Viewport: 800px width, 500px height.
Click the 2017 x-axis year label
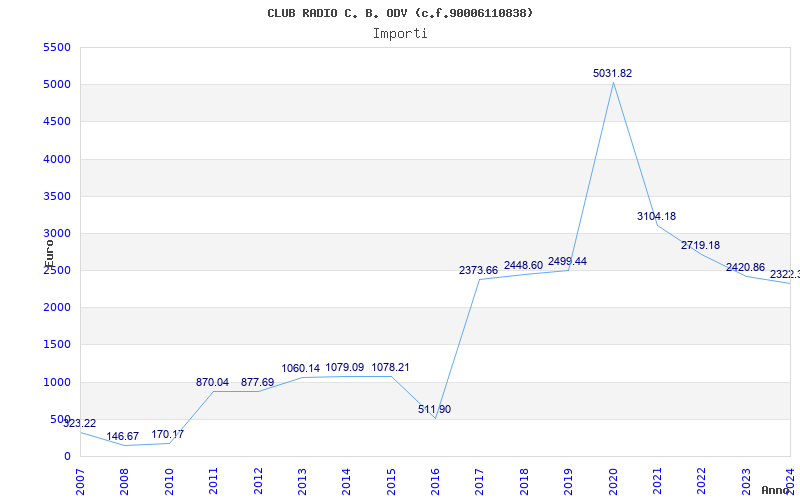pos(480,482)
